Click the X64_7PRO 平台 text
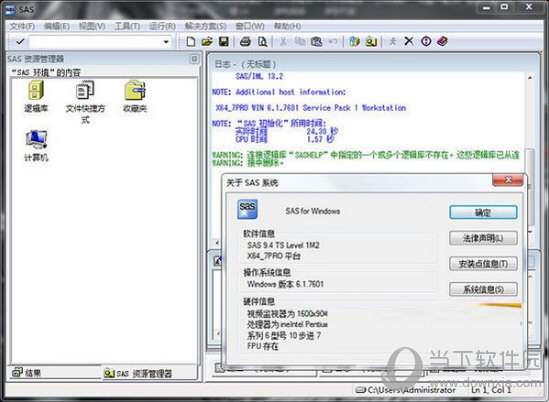Image resolution: width=549 pixels, height=402 pixels. (x=273, y=256)
